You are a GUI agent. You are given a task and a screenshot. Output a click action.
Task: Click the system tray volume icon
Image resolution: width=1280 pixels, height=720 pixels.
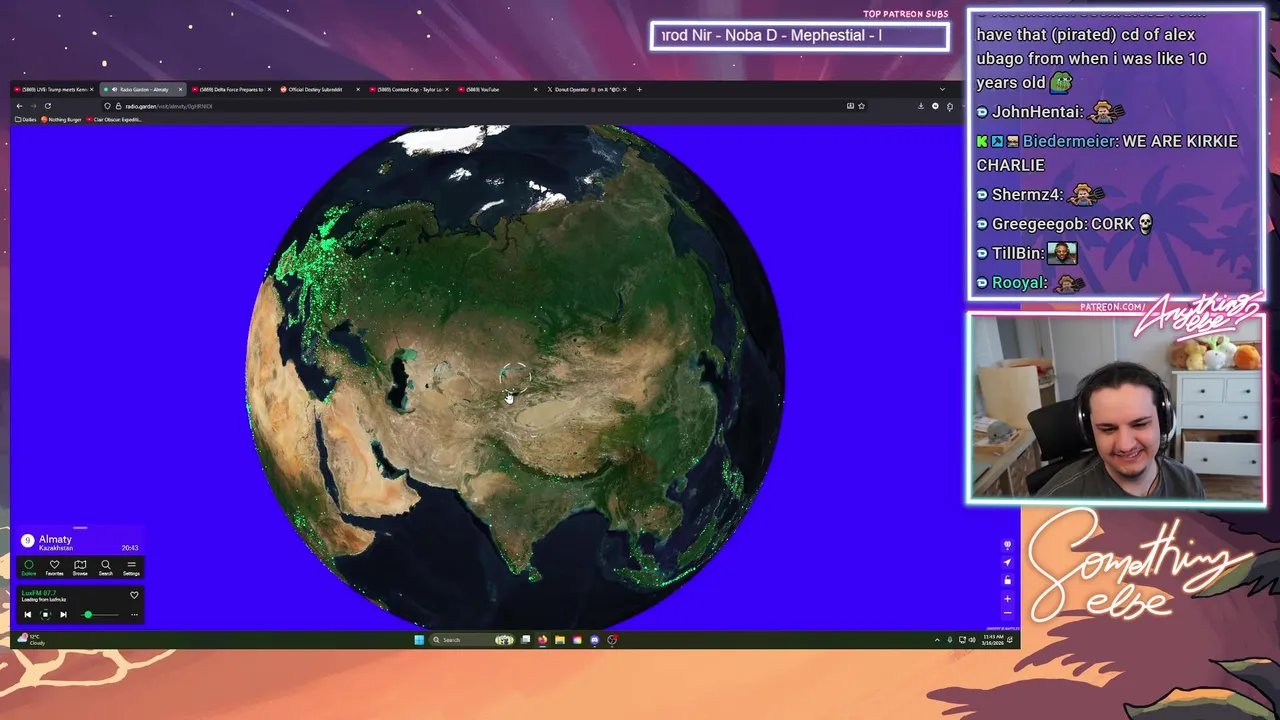tap(972, 640)
